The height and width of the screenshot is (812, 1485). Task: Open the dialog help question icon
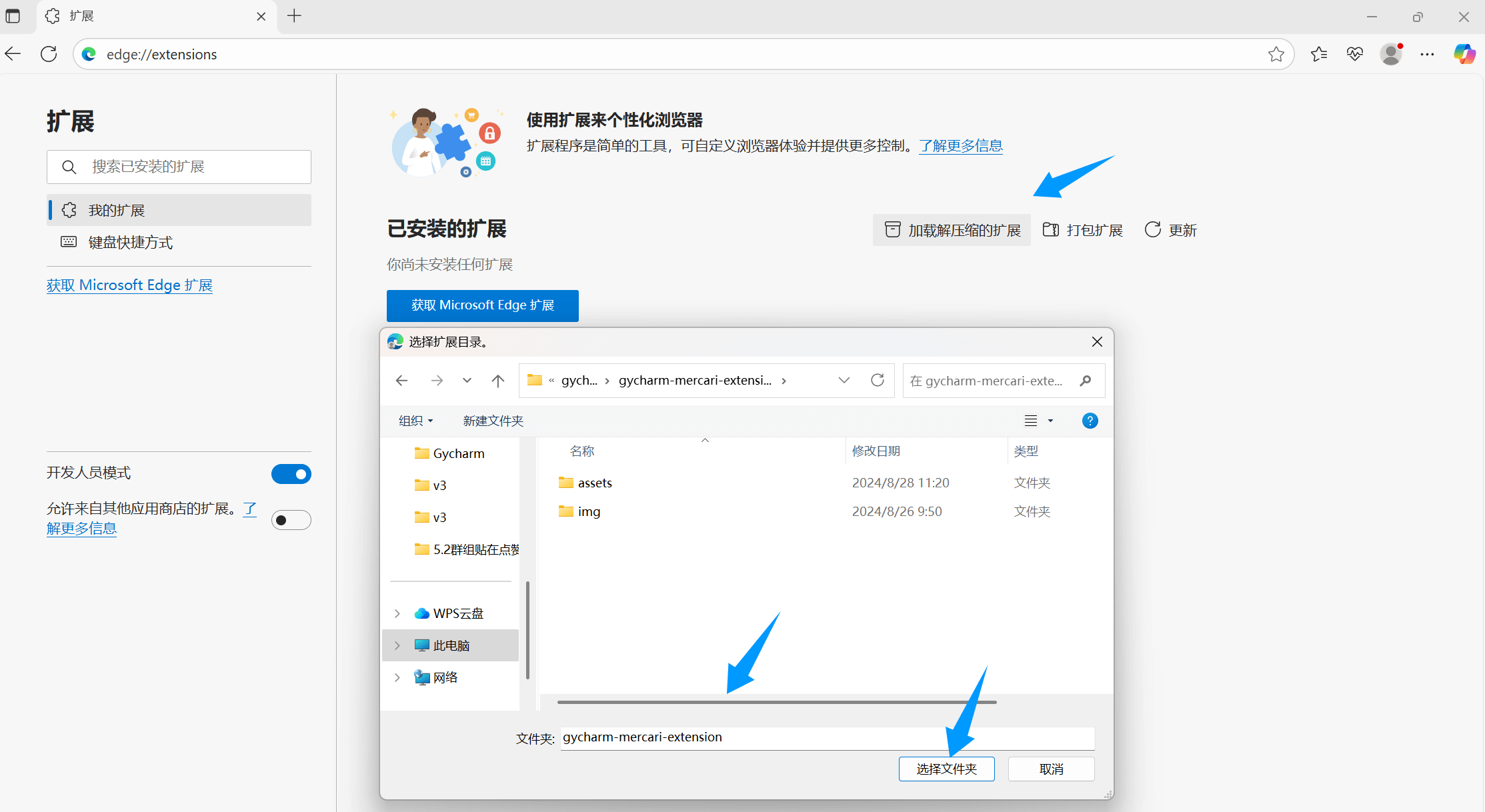pyautogui.click(x=1090, y=421)
